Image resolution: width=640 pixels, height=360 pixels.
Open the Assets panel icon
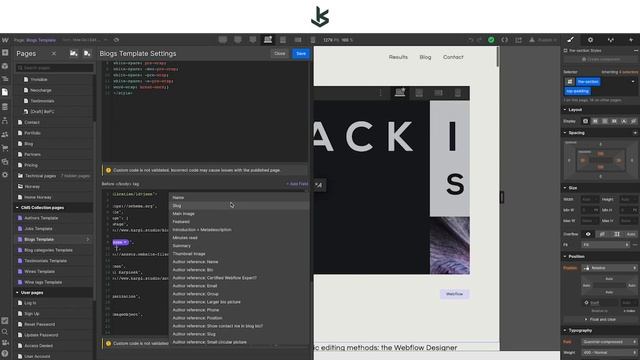tap(5, 162)
